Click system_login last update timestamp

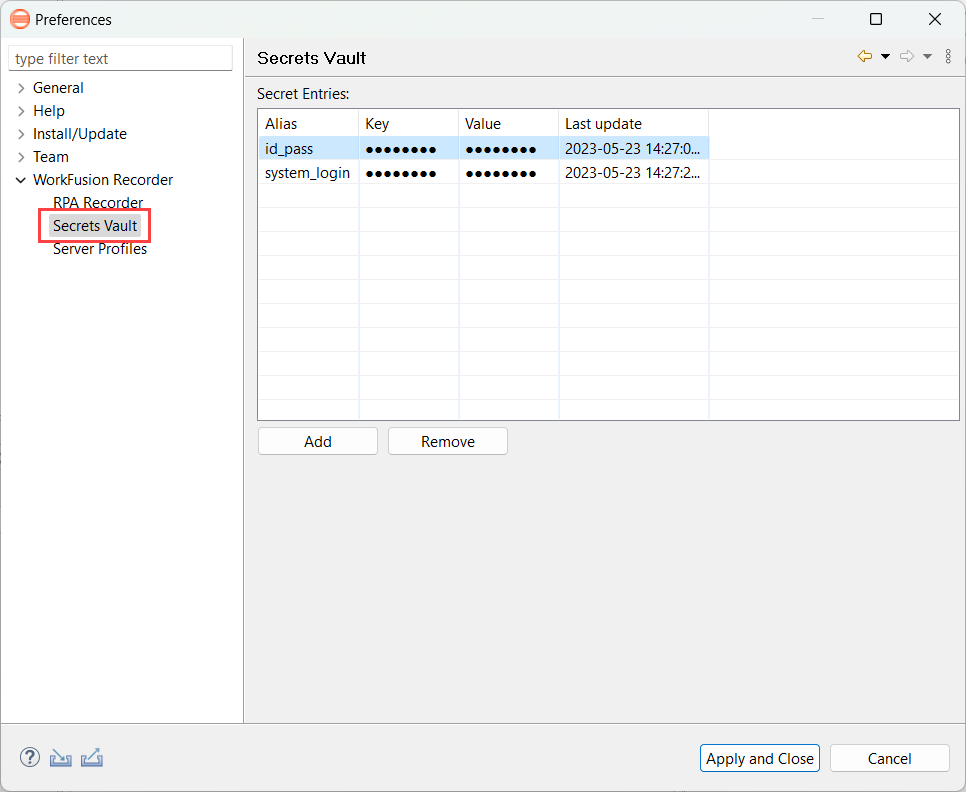[x=632, y=173]
